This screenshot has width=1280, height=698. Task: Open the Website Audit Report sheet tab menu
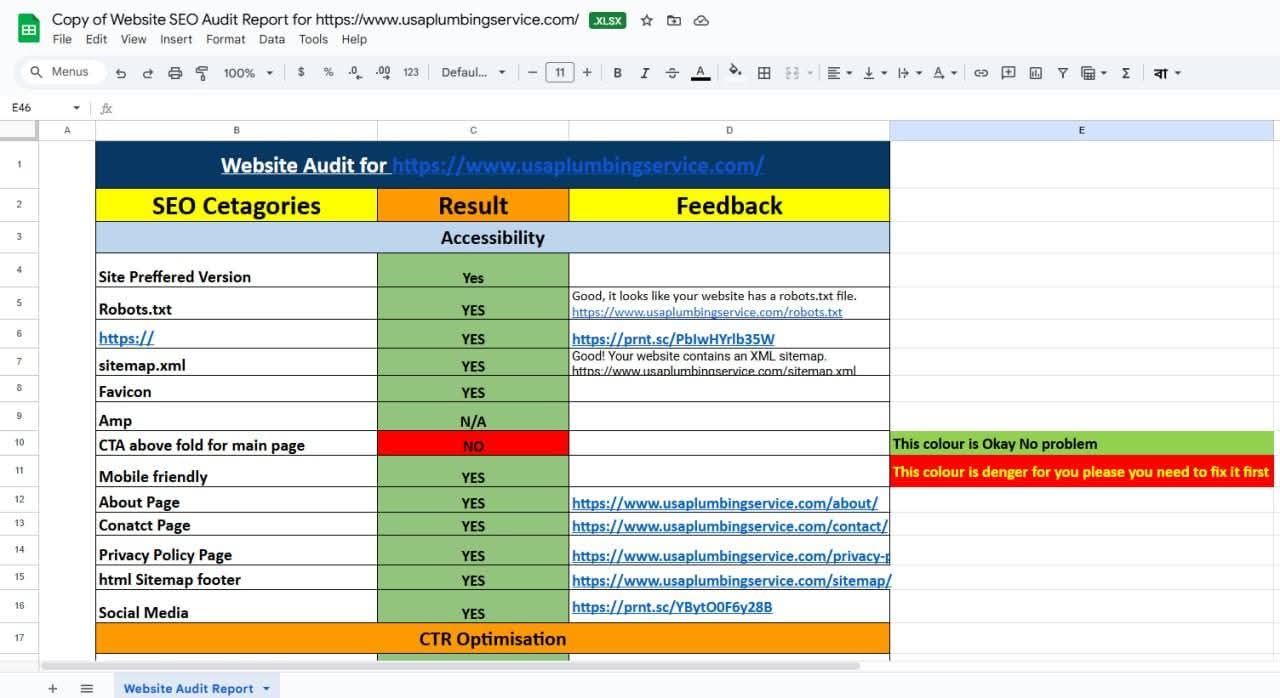click(x=266, y=688)
